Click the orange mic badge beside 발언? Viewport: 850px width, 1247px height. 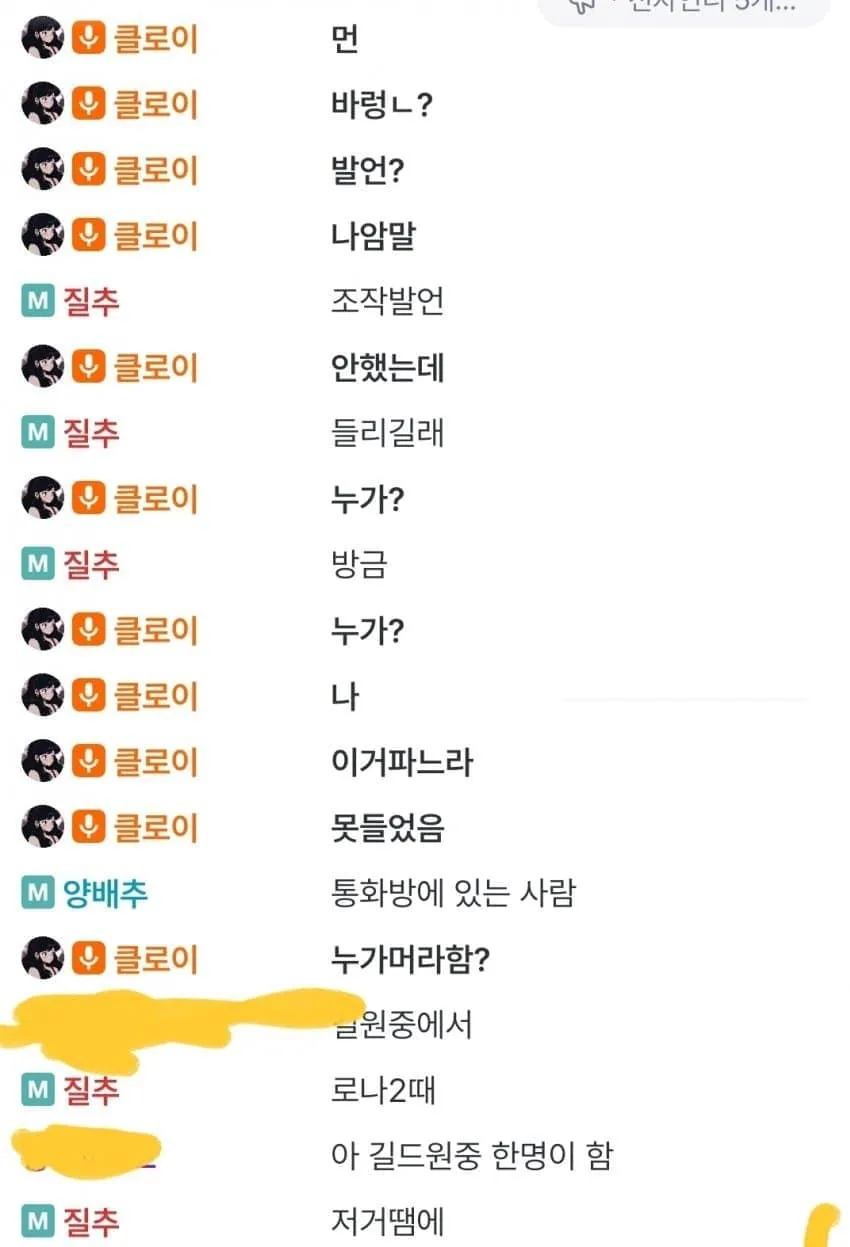pyautogui.click(x=89, y=170)
